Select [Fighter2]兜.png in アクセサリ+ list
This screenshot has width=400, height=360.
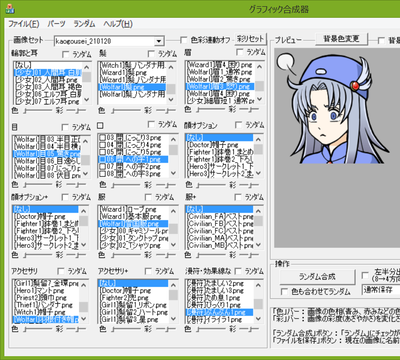click(133, 298)
